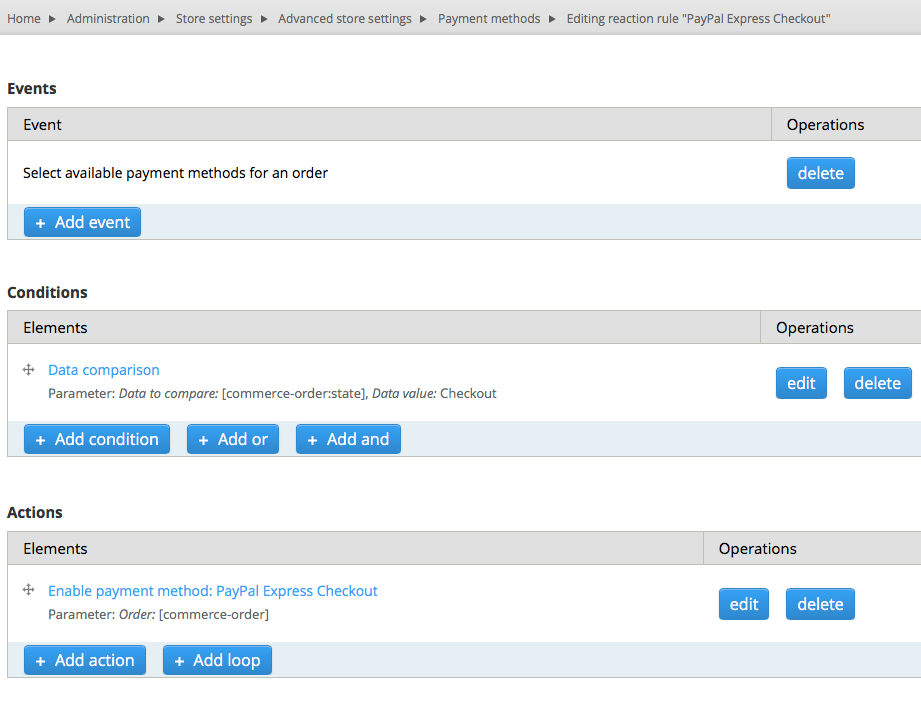Screen dimensions: 921x719
Task: Click the drag handle beside Enable payment method
Action: click(28, 590)
